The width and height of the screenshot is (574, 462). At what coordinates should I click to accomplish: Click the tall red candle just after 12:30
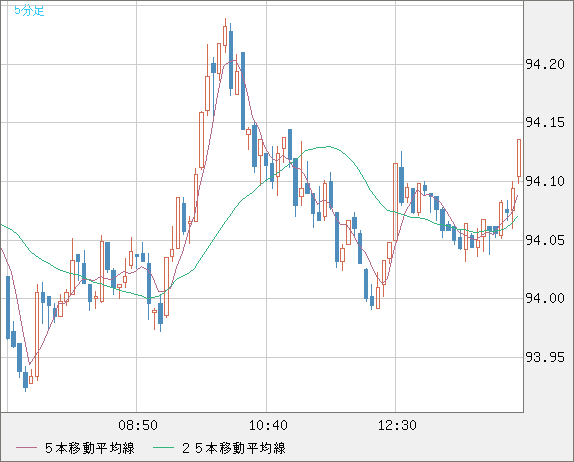tap(395, 202)
